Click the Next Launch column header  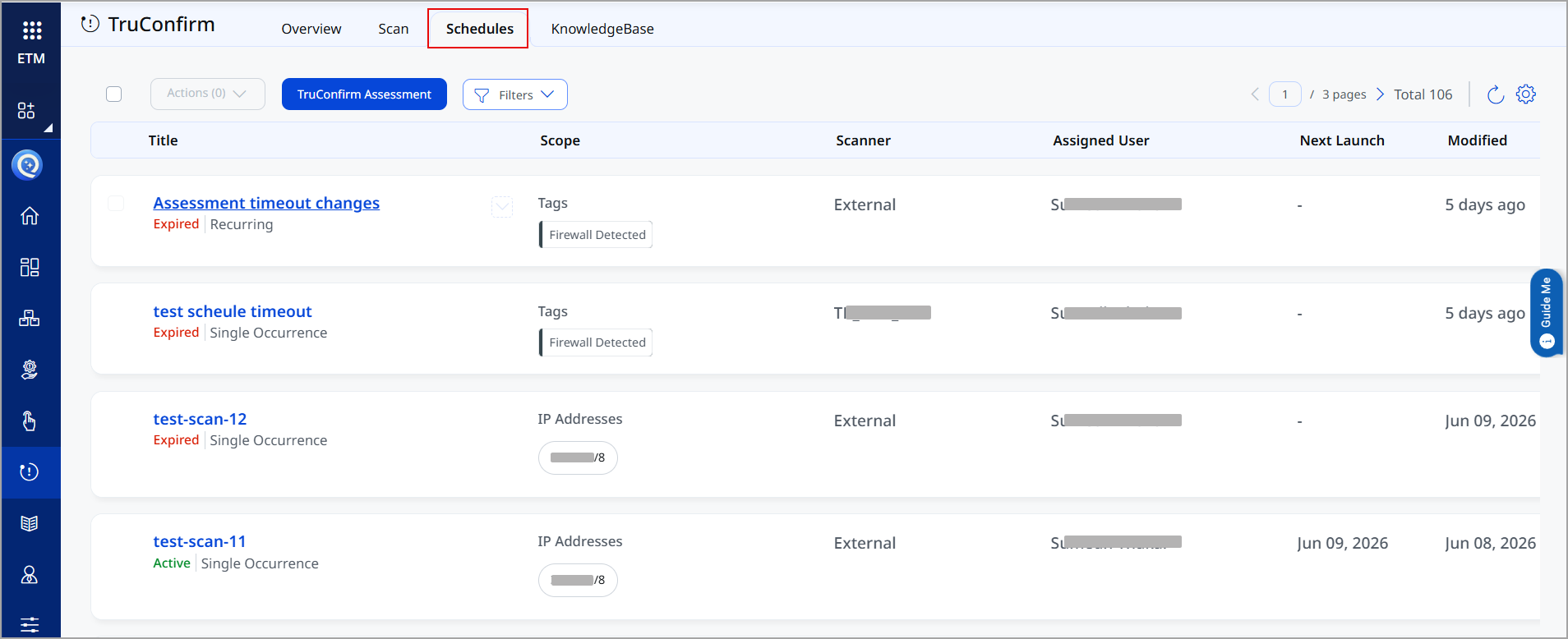pos(1342,140)
